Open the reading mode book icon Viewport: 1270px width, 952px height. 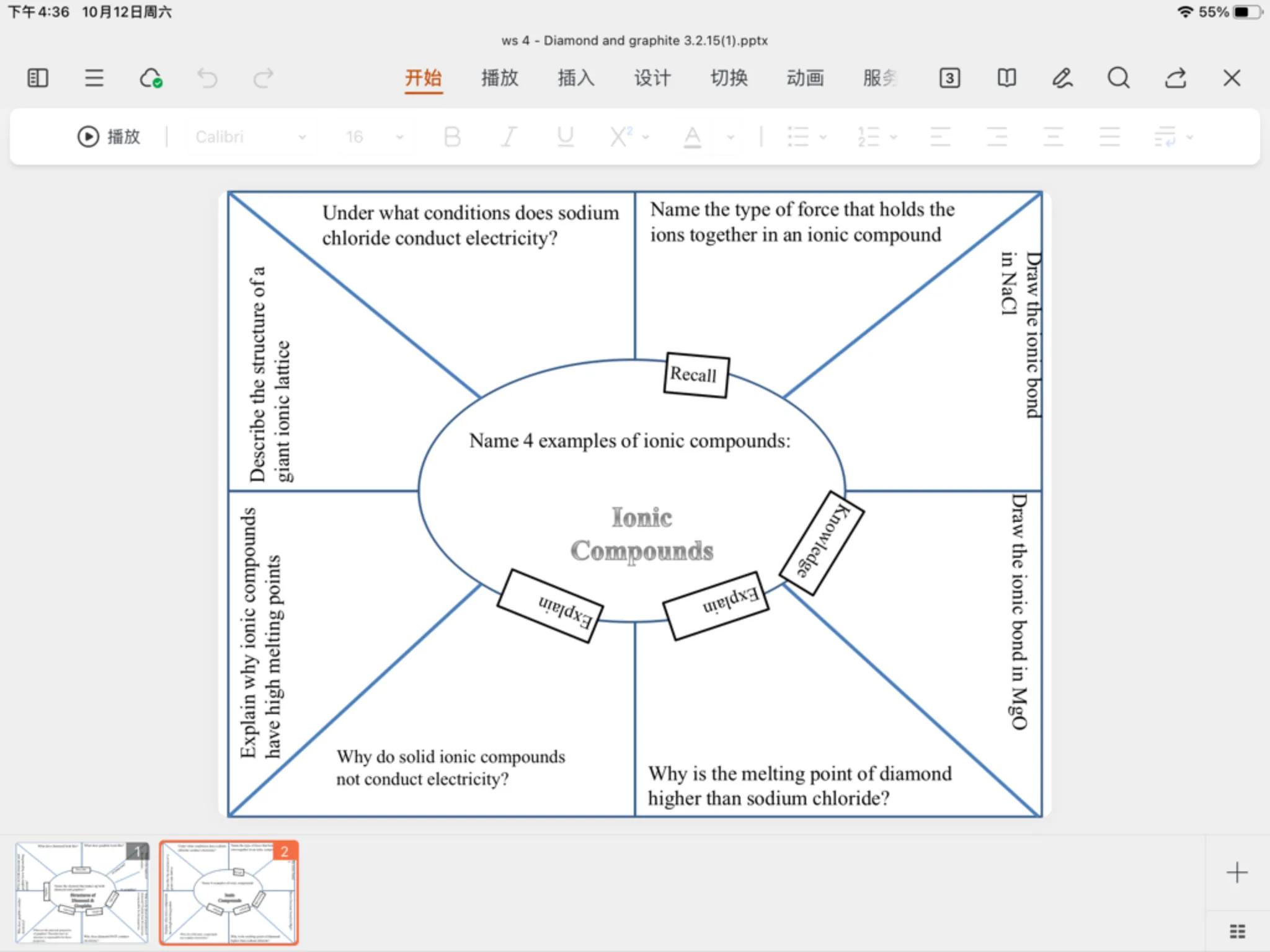pyautogui.click(x=1006, y=78)
